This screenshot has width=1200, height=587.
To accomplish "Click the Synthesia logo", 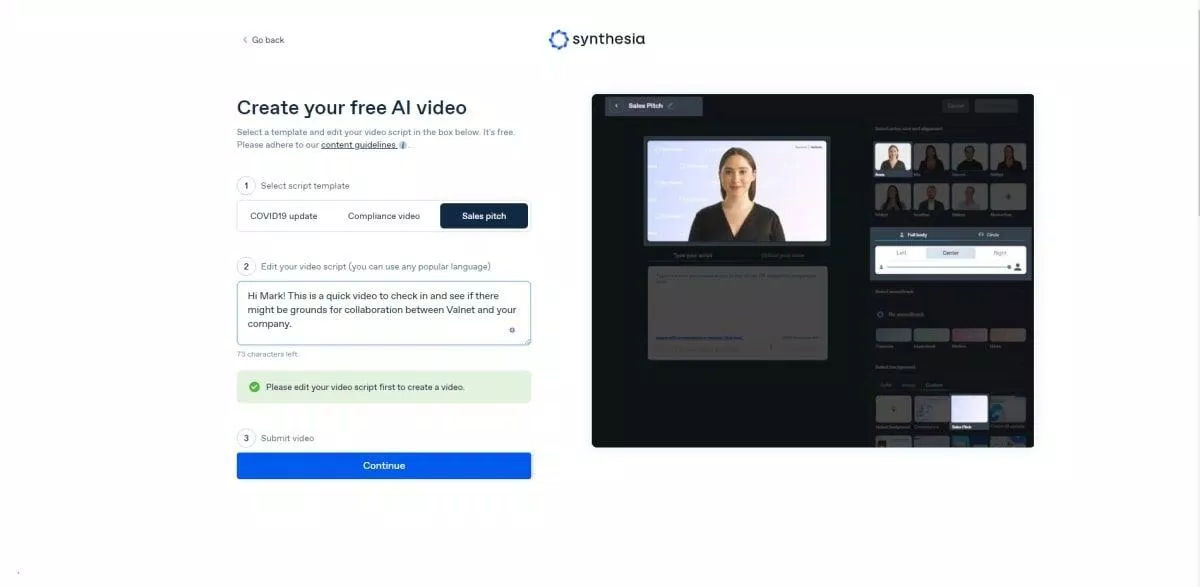I will (597, 39).
